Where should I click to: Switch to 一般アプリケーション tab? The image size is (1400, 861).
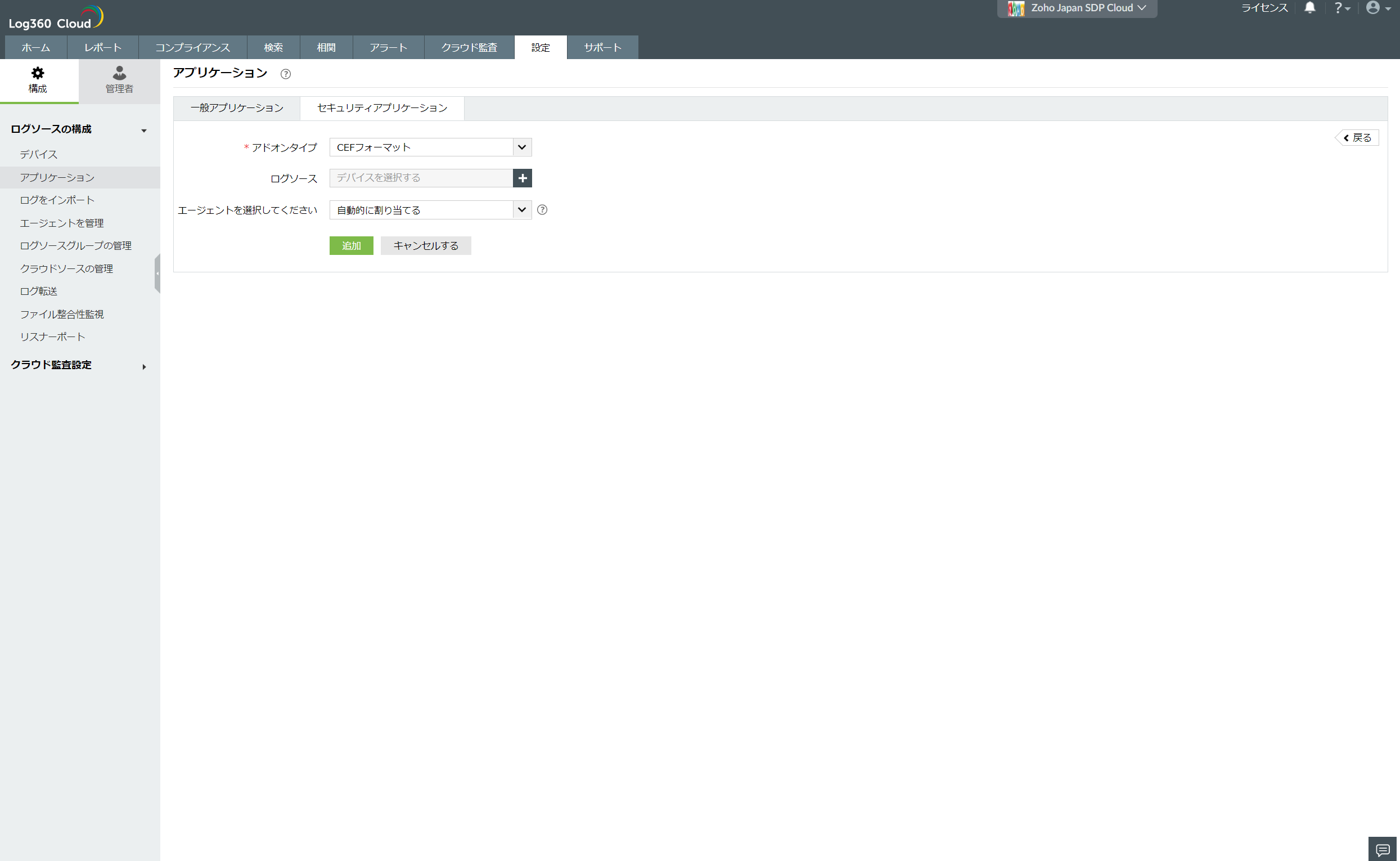(x=237, y=108)
